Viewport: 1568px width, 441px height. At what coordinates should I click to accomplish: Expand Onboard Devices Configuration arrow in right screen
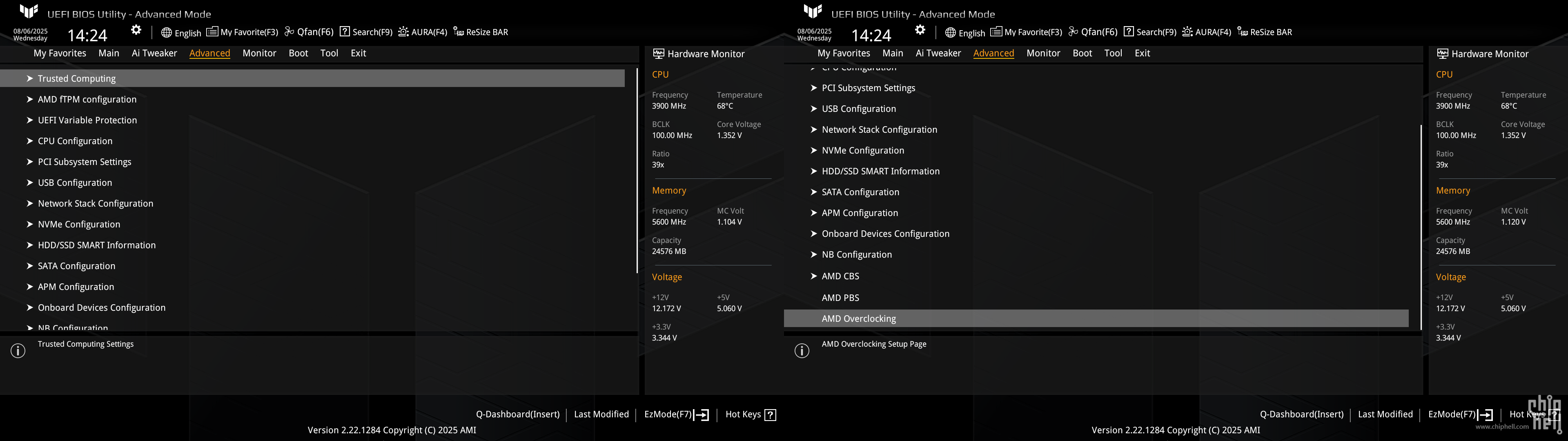click(x=813, y=233)
